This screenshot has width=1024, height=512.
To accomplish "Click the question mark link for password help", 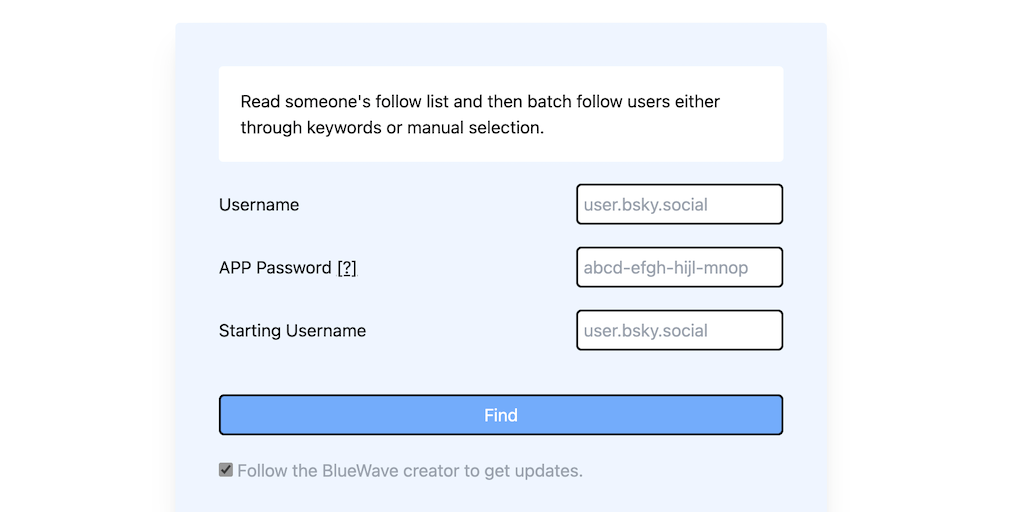I will (346, 268).
